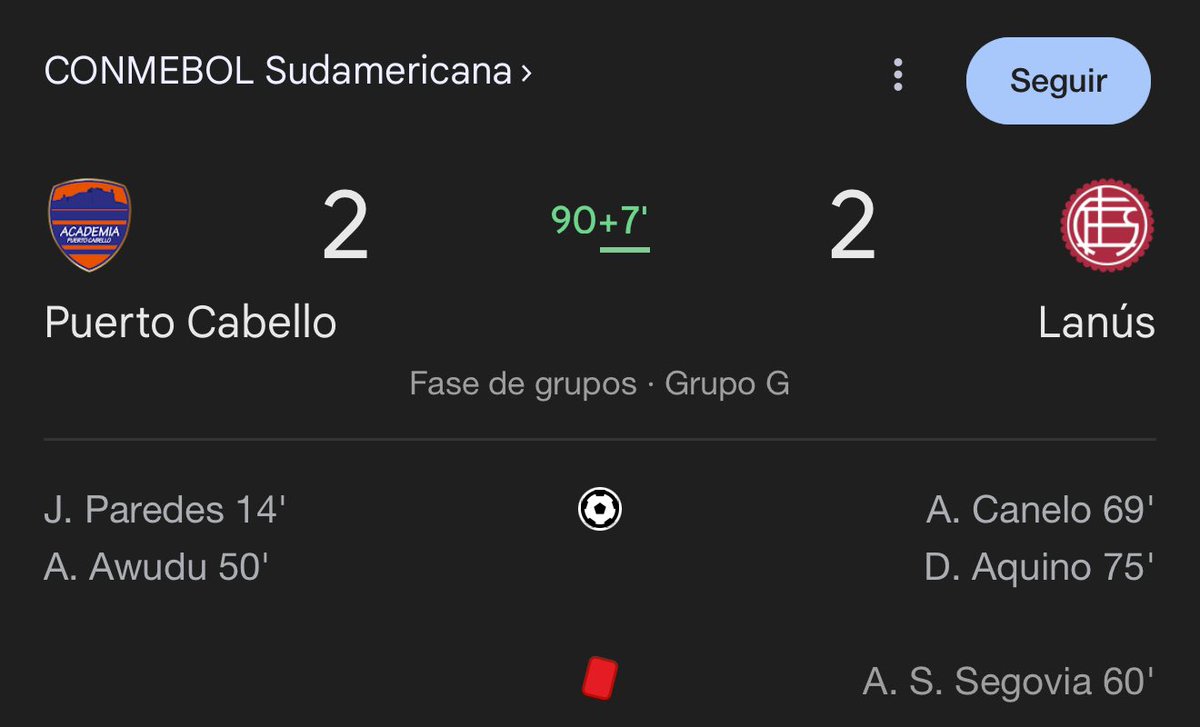The width and height of the screenshot is (1200, 727).
Task: Click Lanús's score of 2
Action: point(853,226)
